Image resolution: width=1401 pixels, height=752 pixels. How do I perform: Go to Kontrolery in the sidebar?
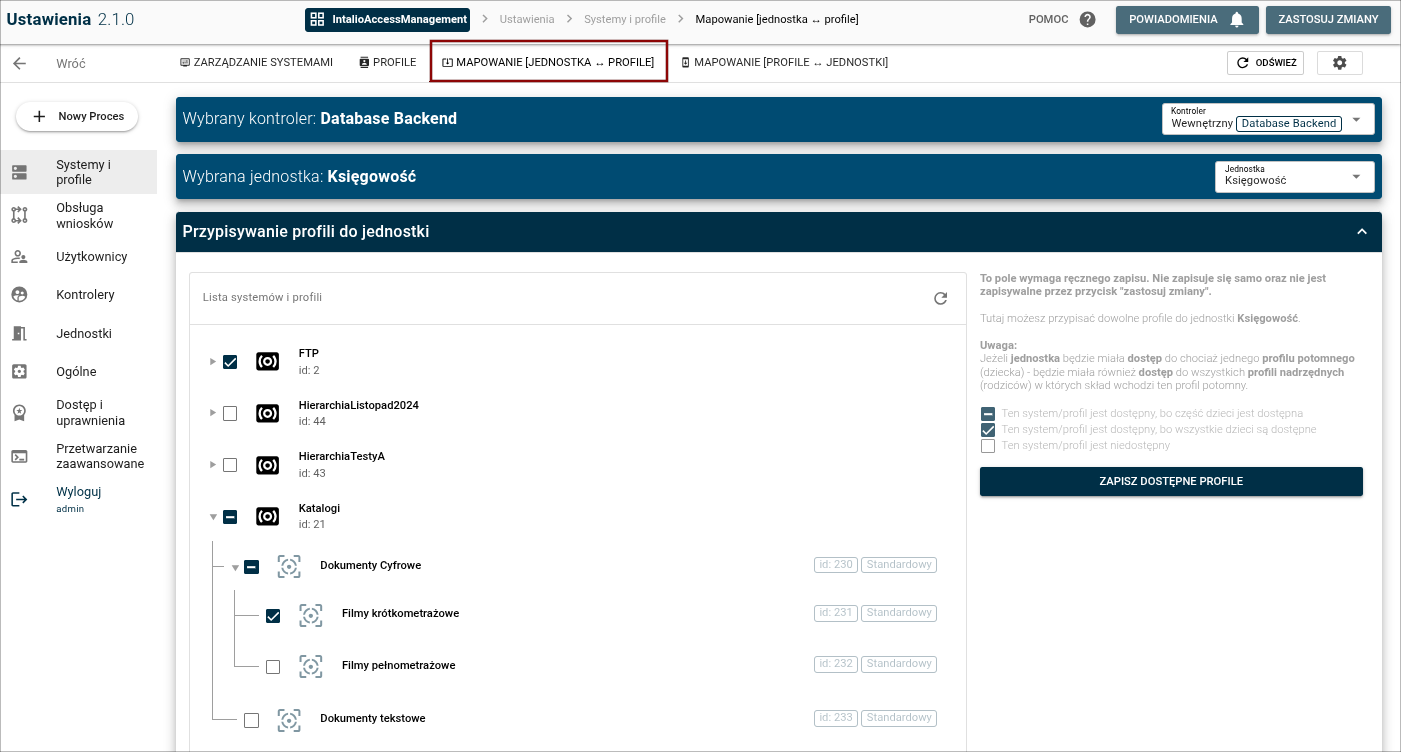click(78, 295)
